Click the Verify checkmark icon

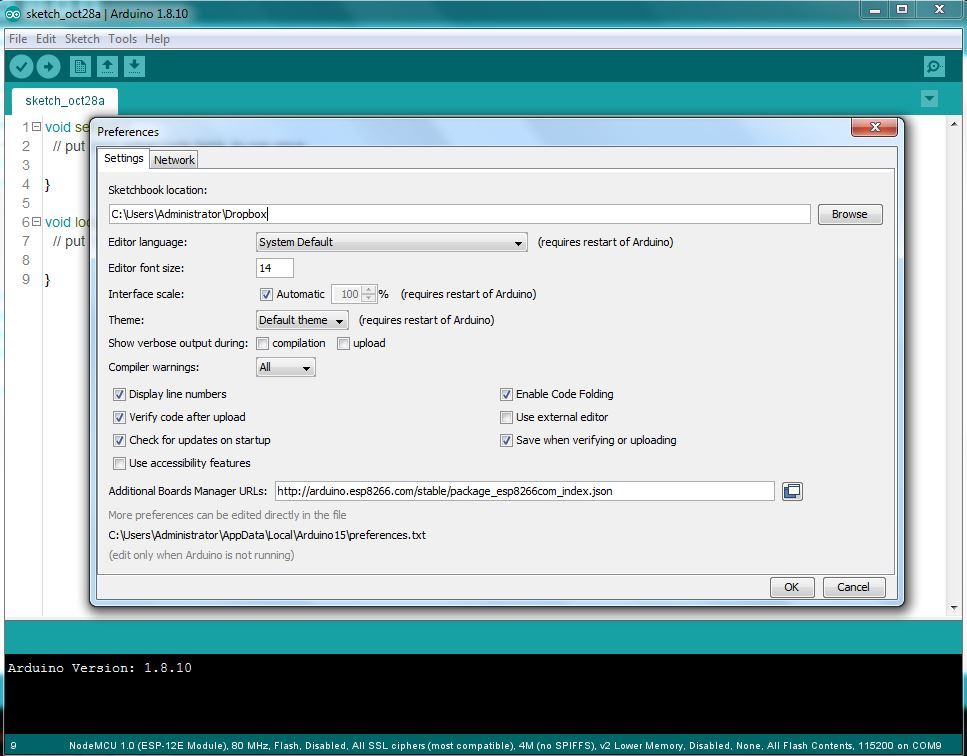click(21, 66)
